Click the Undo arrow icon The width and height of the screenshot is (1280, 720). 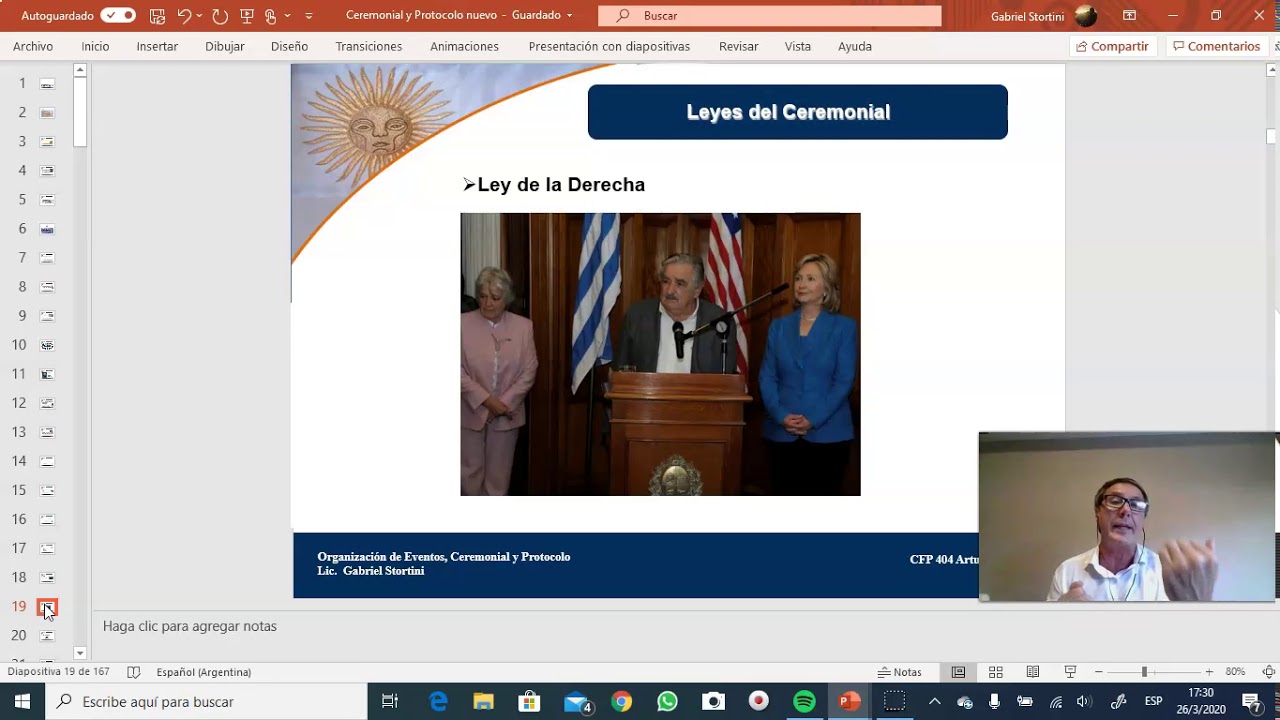click(184, 15)
